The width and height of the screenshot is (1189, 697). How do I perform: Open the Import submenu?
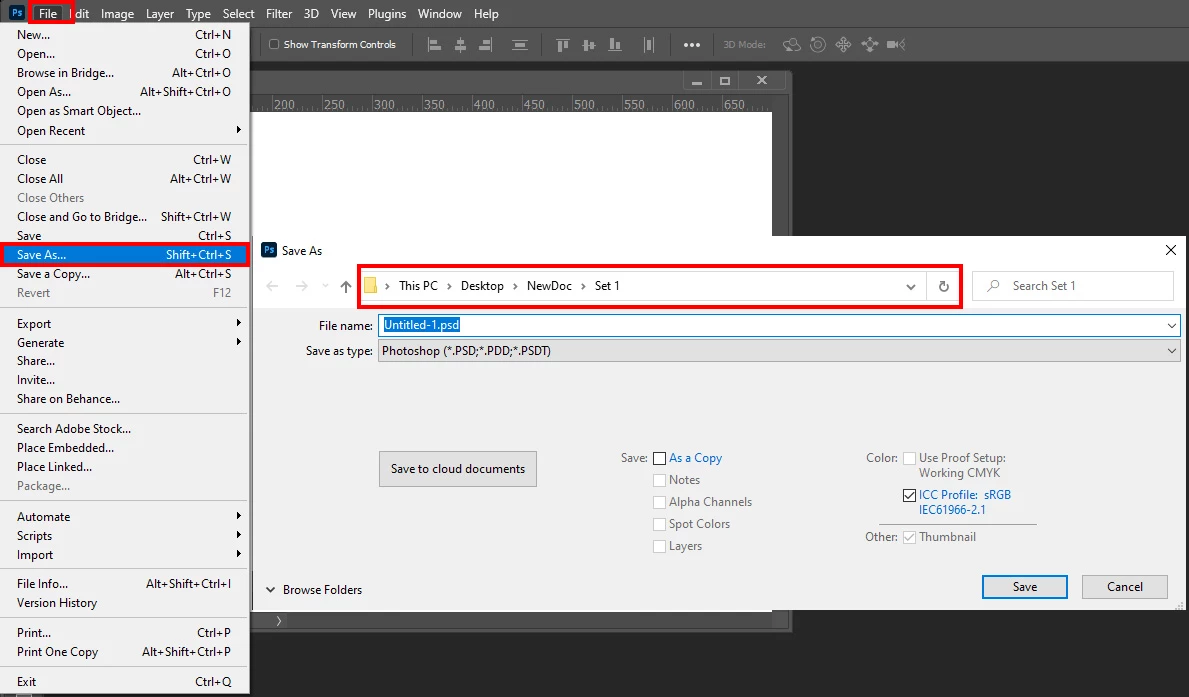point(124,554)
